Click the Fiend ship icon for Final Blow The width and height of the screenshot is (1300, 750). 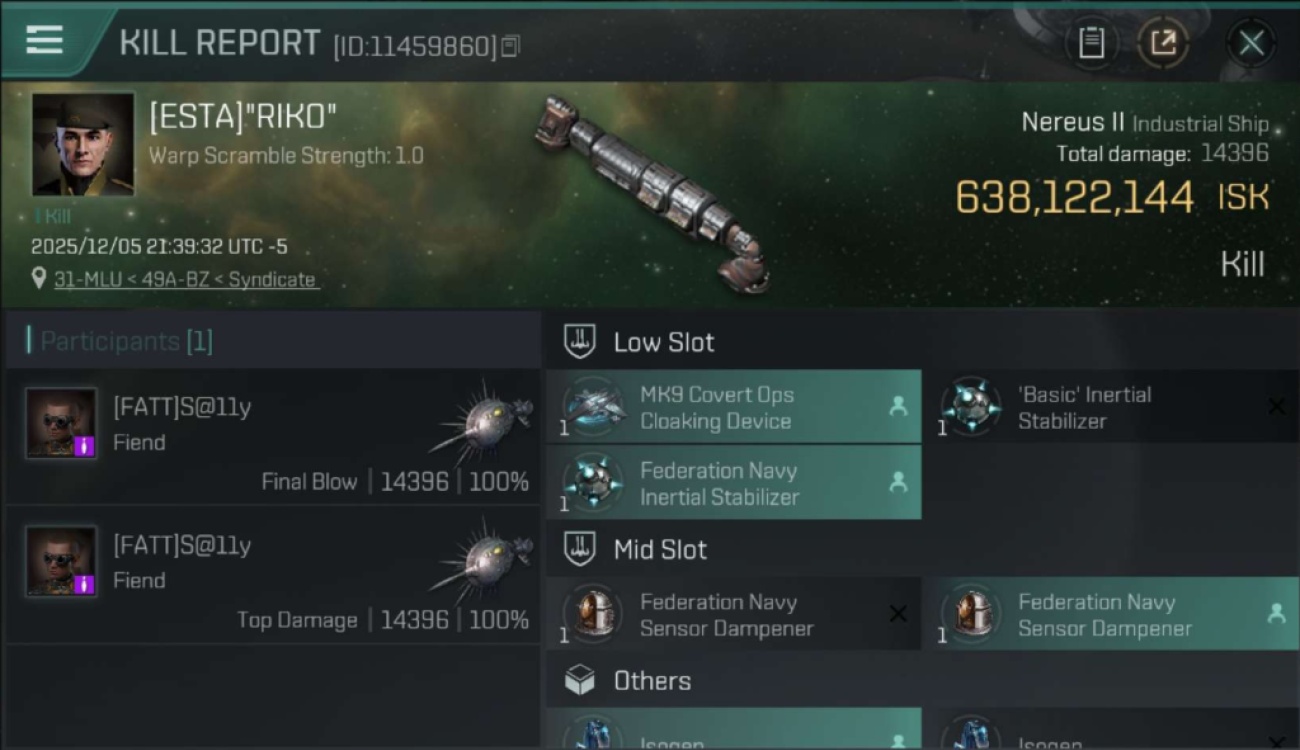tap(483, 421)
